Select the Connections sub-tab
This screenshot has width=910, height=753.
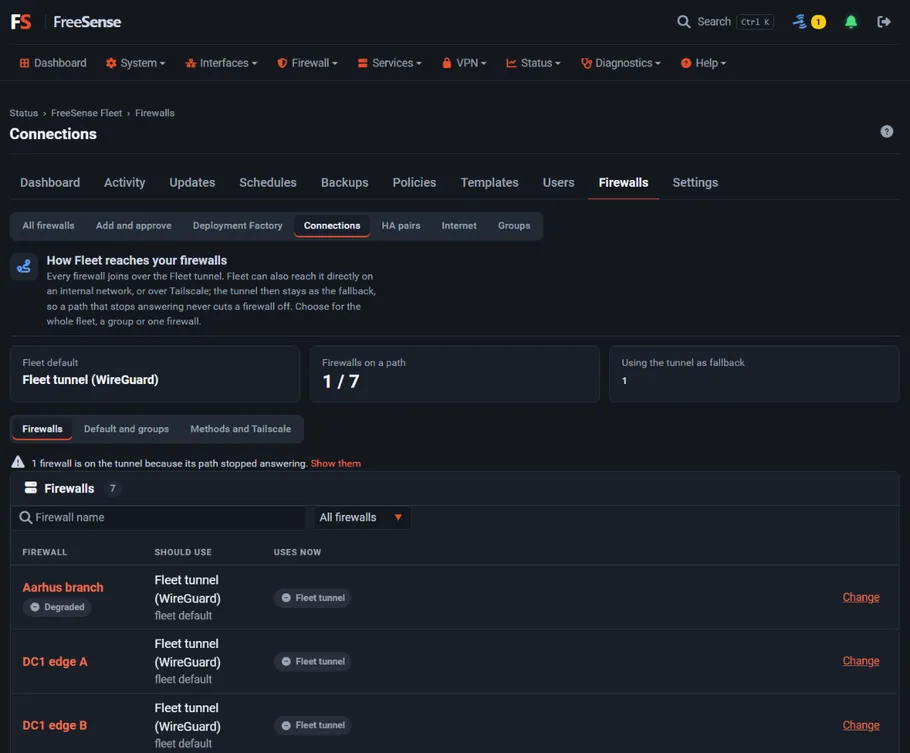pyautogui.click(x=332, y=225)
